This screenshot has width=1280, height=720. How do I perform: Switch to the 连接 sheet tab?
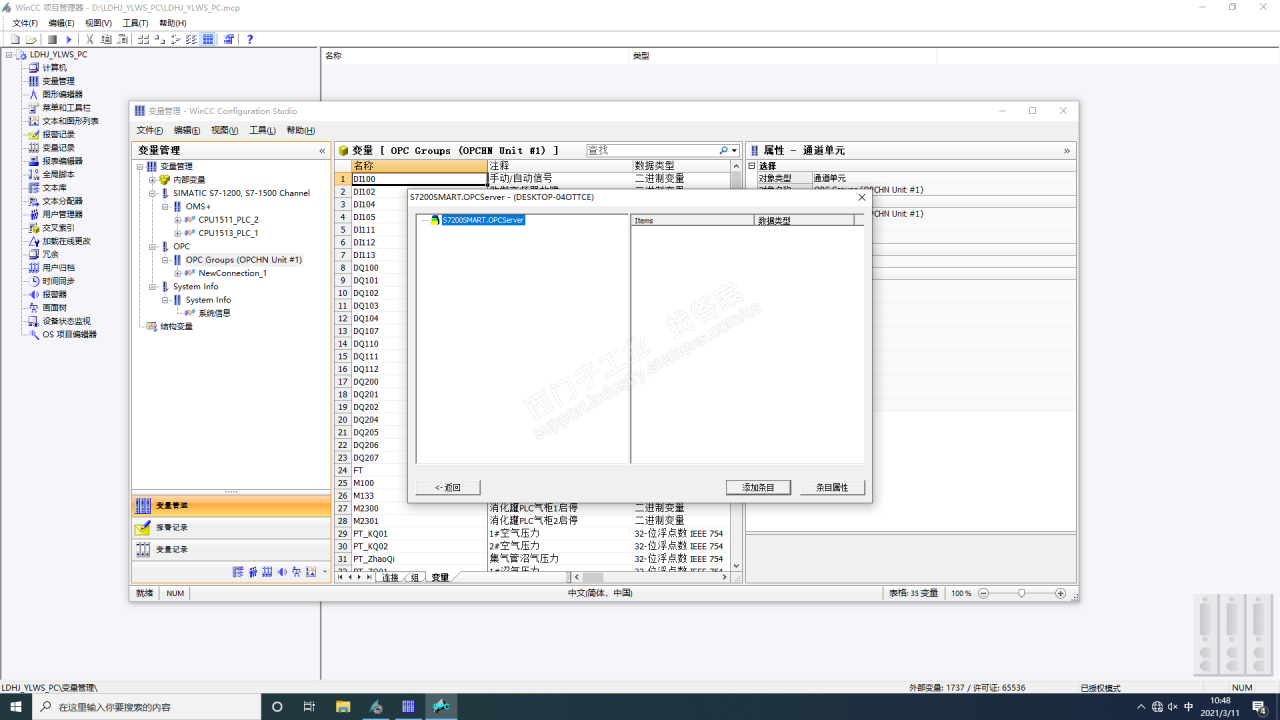[390, 577]
